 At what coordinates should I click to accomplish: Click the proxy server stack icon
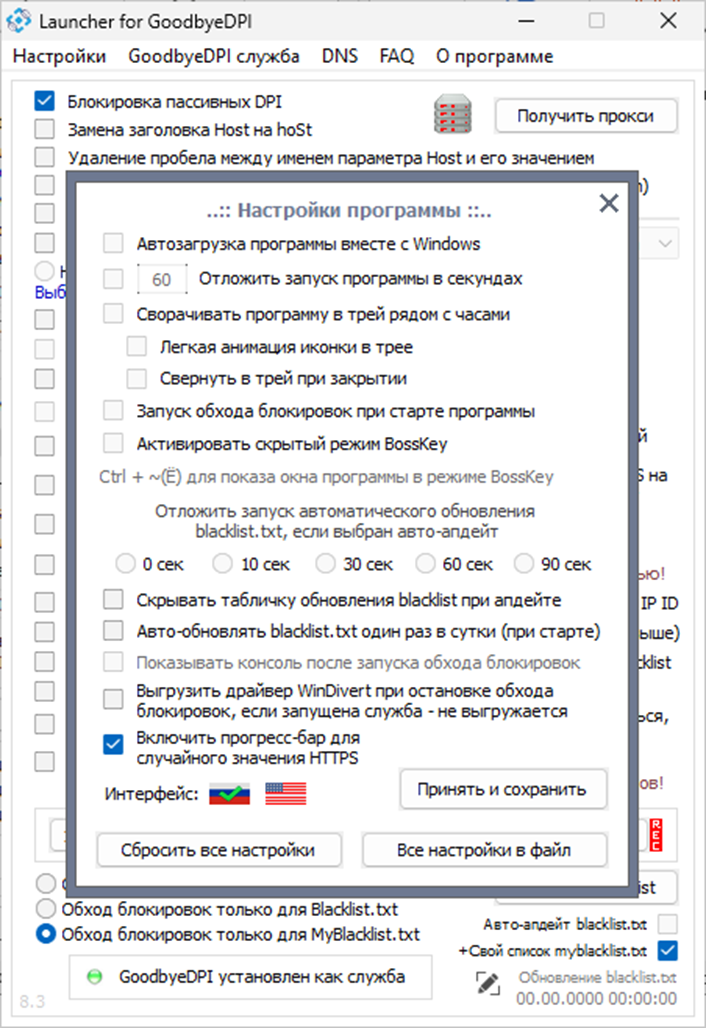coord(452,115)
